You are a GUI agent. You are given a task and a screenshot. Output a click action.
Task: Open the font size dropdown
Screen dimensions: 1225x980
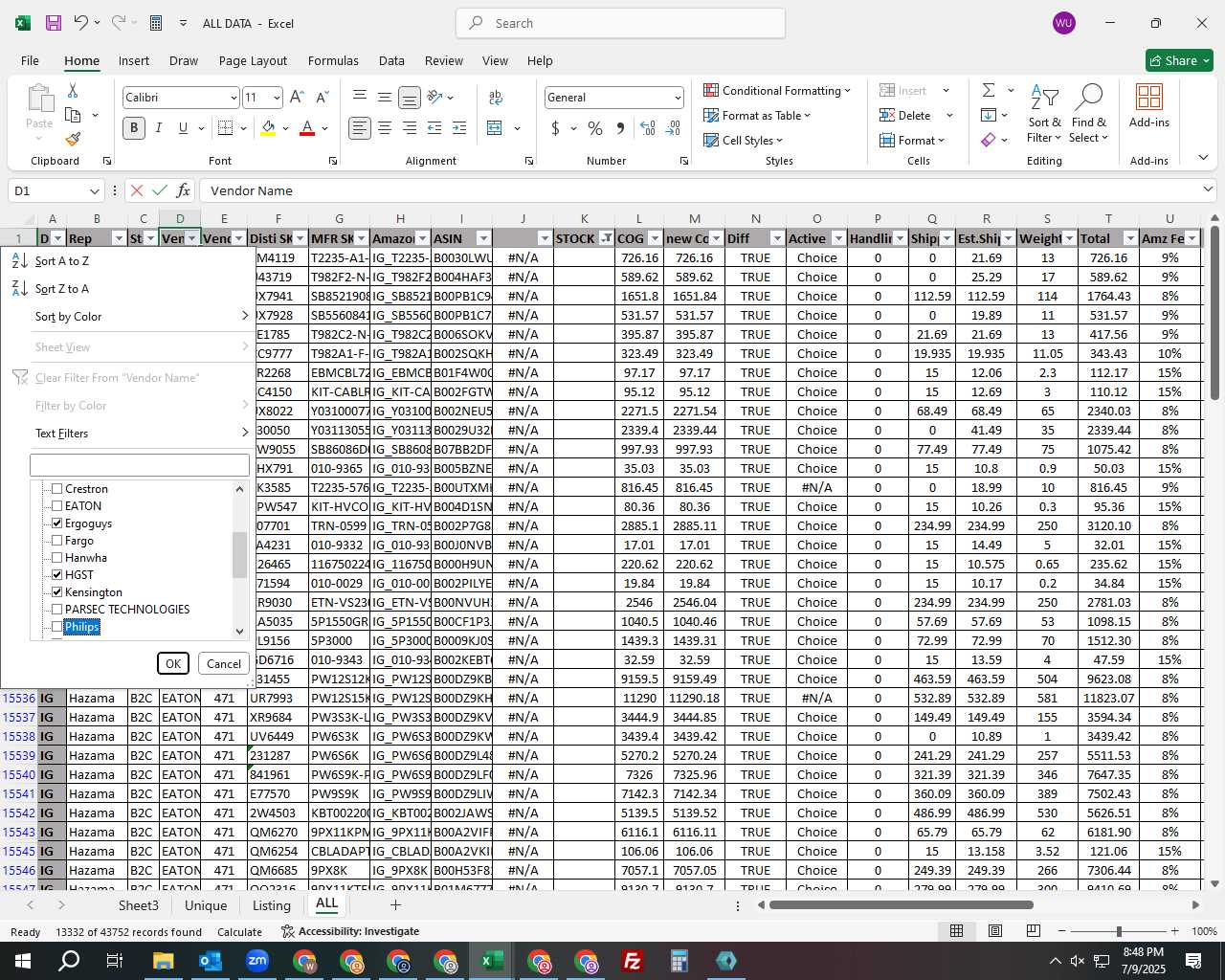coord(277,98)
